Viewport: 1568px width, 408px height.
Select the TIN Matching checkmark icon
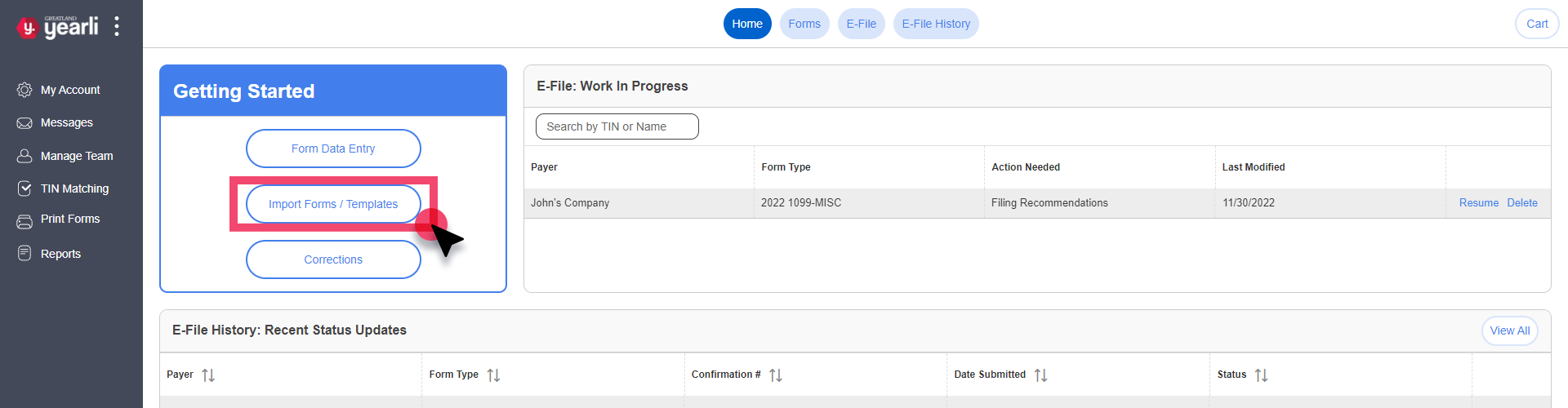coord(24,188)
